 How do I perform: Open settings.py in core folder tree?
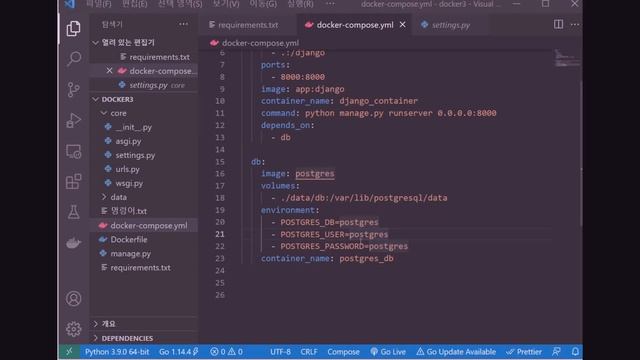click(144, 155)
